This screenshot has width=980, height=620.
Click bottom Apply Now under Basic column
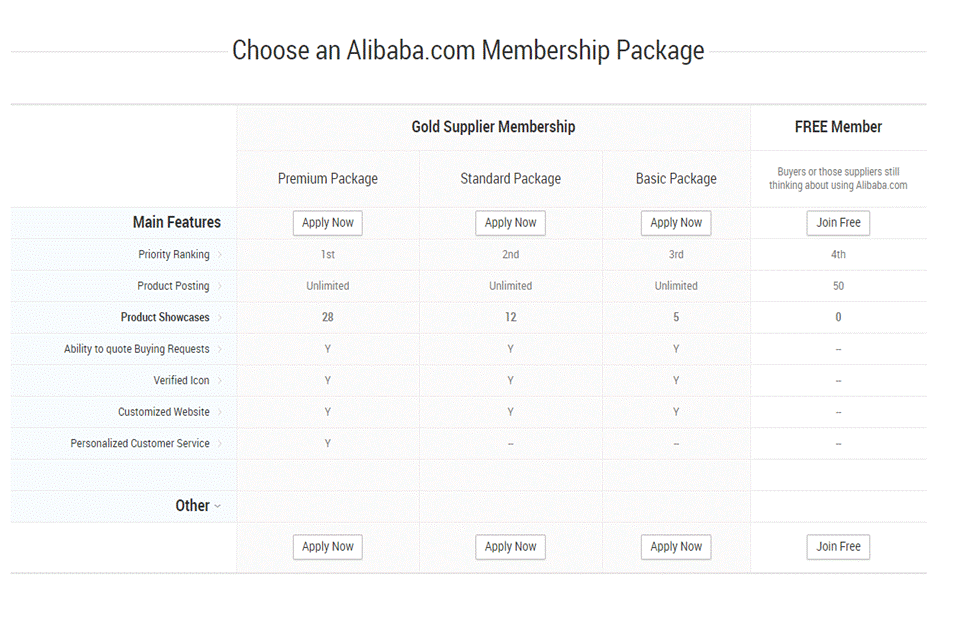pos(676,547)
